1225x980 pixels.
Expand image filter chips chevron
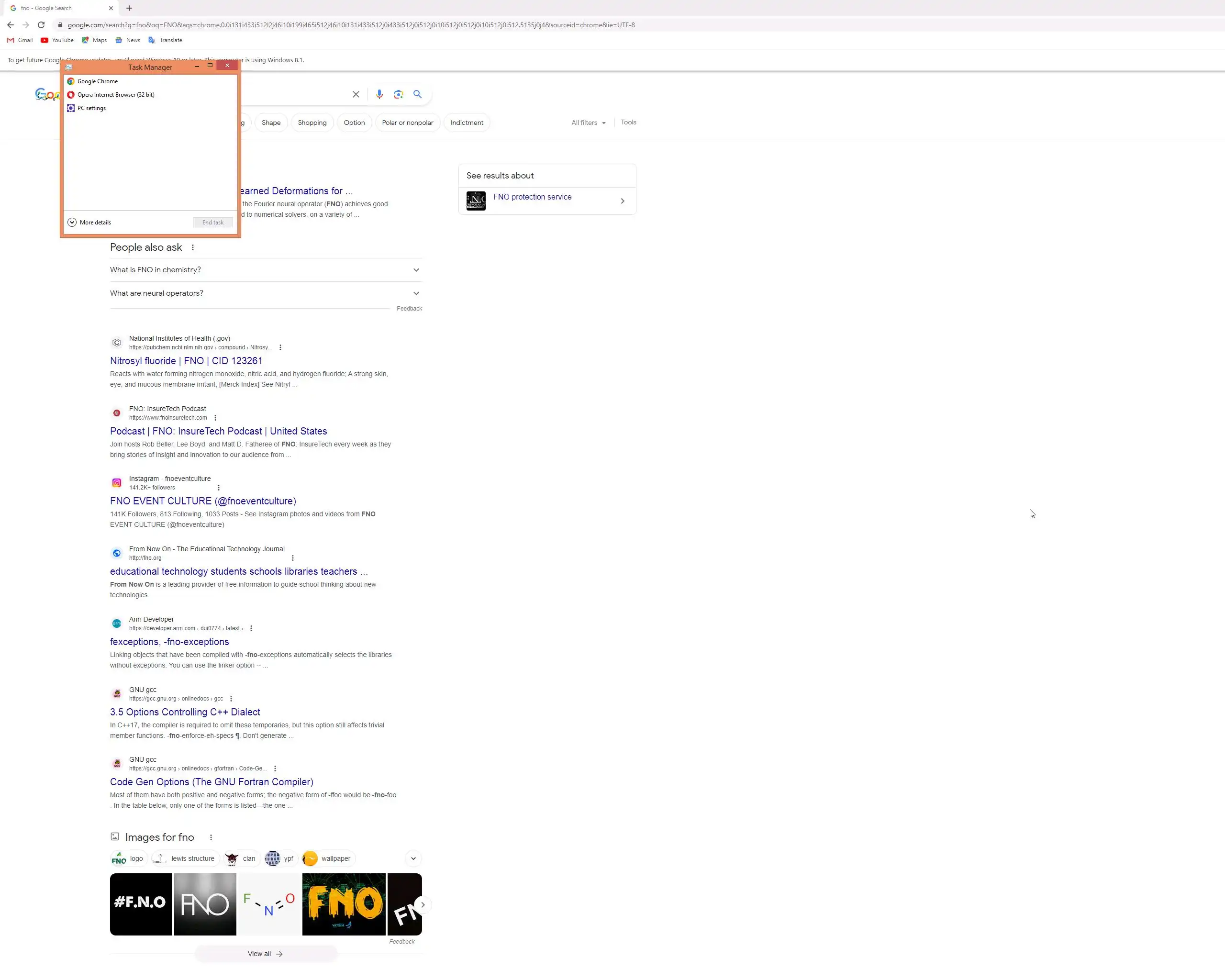[413, 858]
